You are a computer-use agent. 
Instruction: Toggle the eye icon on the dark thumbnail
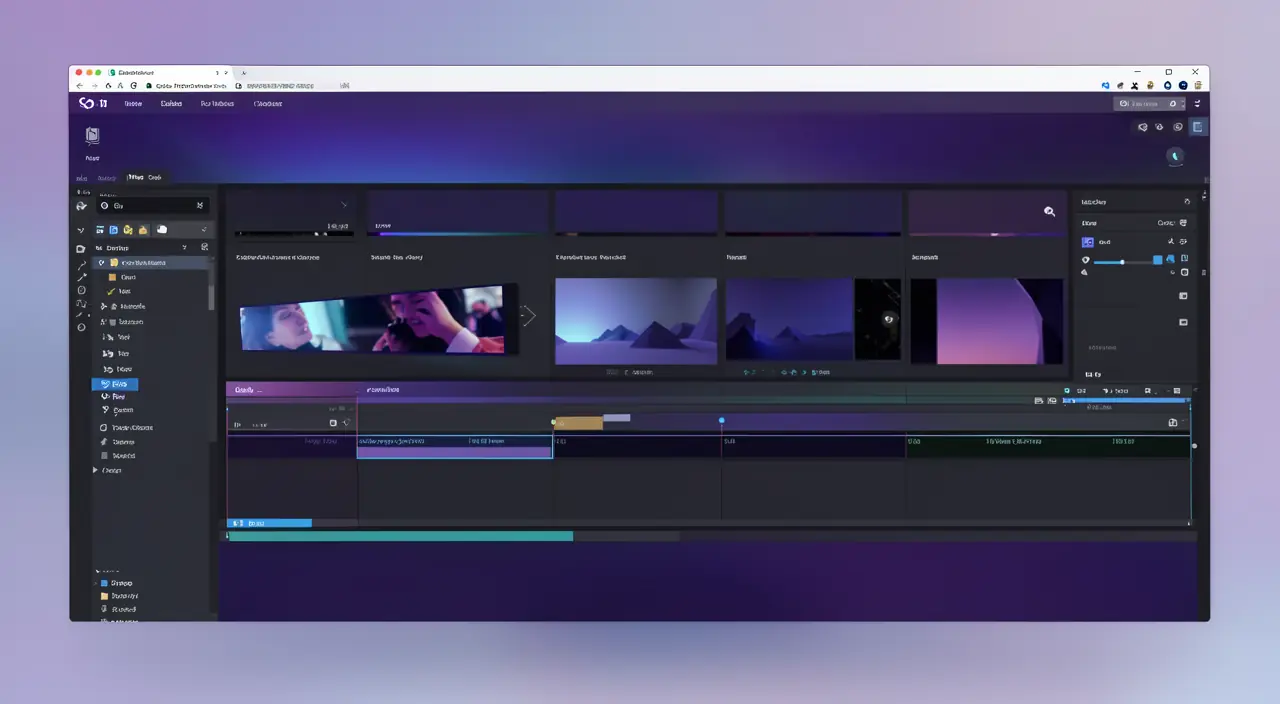(888, 319)
